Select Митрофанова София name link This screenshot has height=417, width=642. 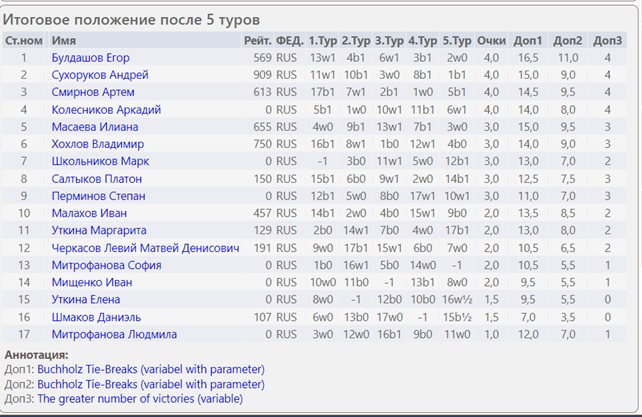pyautogui.click(x=106, y=265)
